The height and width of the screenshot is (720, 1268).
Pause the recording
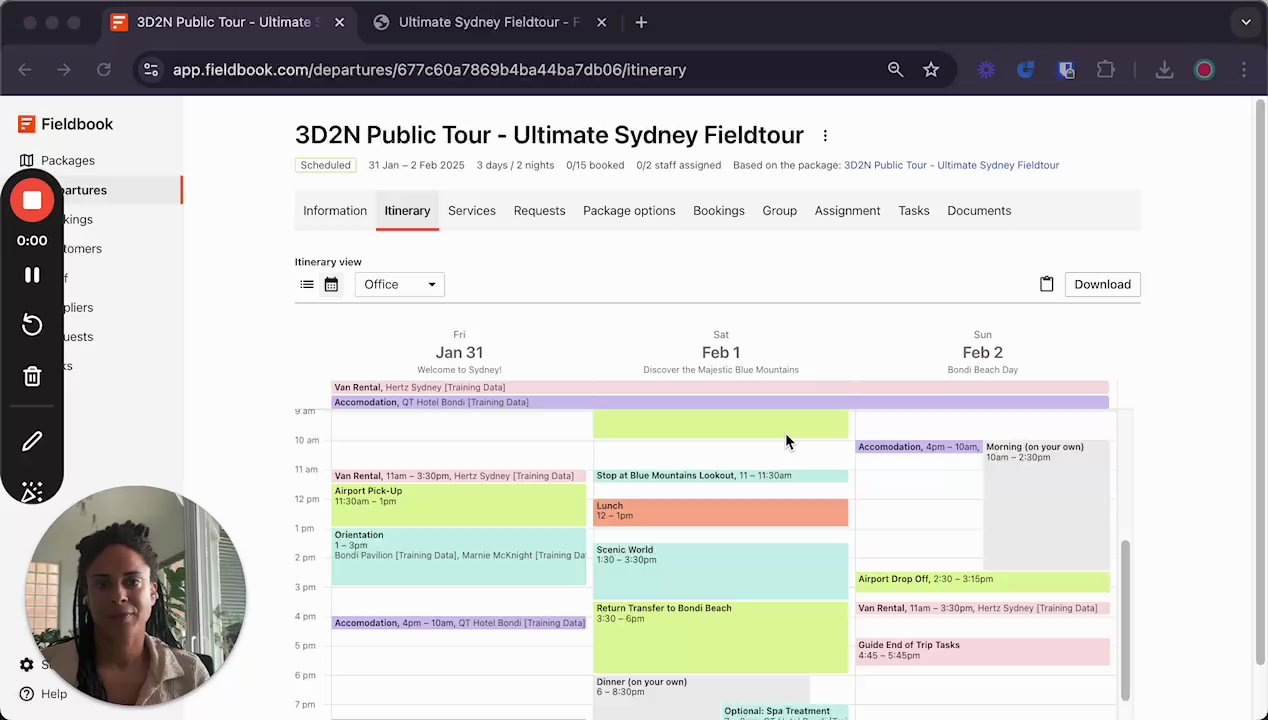32,275
